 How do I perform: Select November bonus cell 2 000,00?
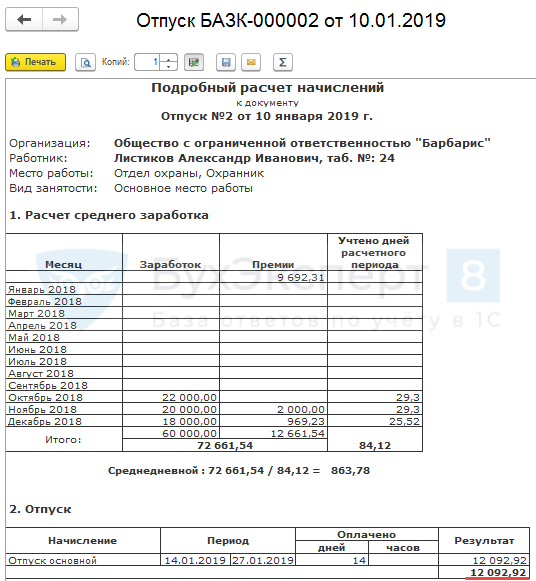273,409
